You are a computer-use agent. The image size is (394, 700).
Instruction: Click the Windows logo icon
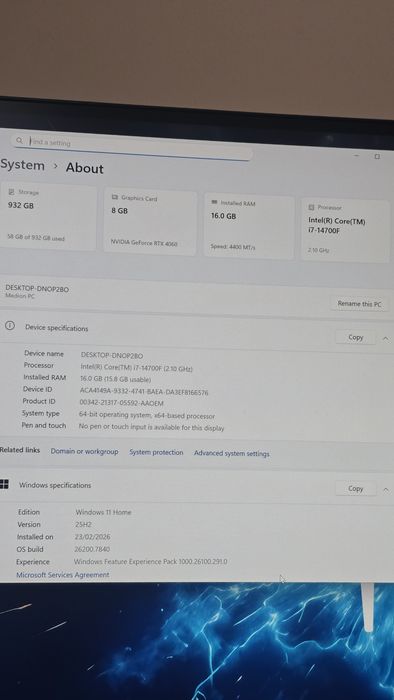(4, 484)
